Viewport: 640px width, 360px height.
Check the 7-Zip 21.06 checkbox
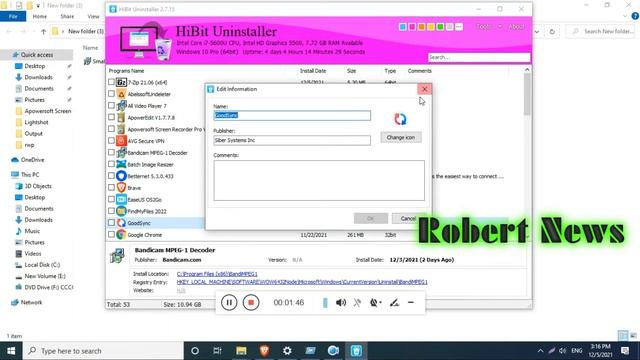(x=111, y=82)
